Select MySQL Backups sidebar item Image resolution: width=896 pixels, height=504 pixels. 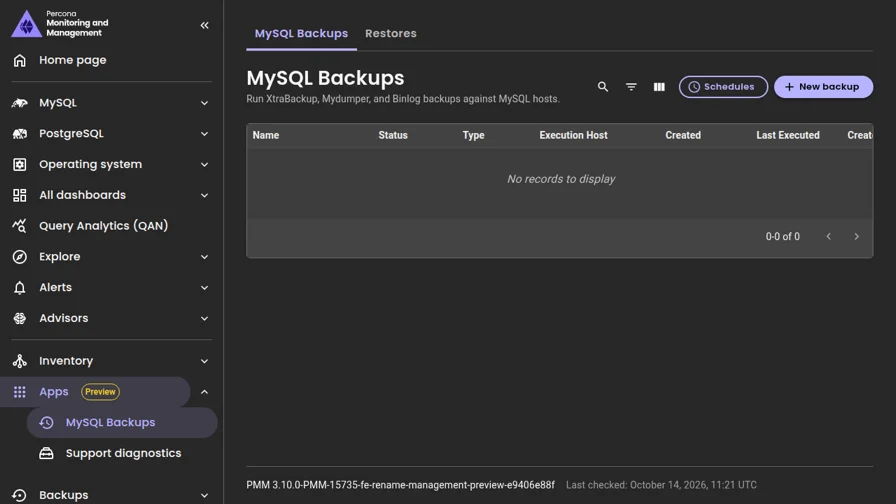coord(122,423)
